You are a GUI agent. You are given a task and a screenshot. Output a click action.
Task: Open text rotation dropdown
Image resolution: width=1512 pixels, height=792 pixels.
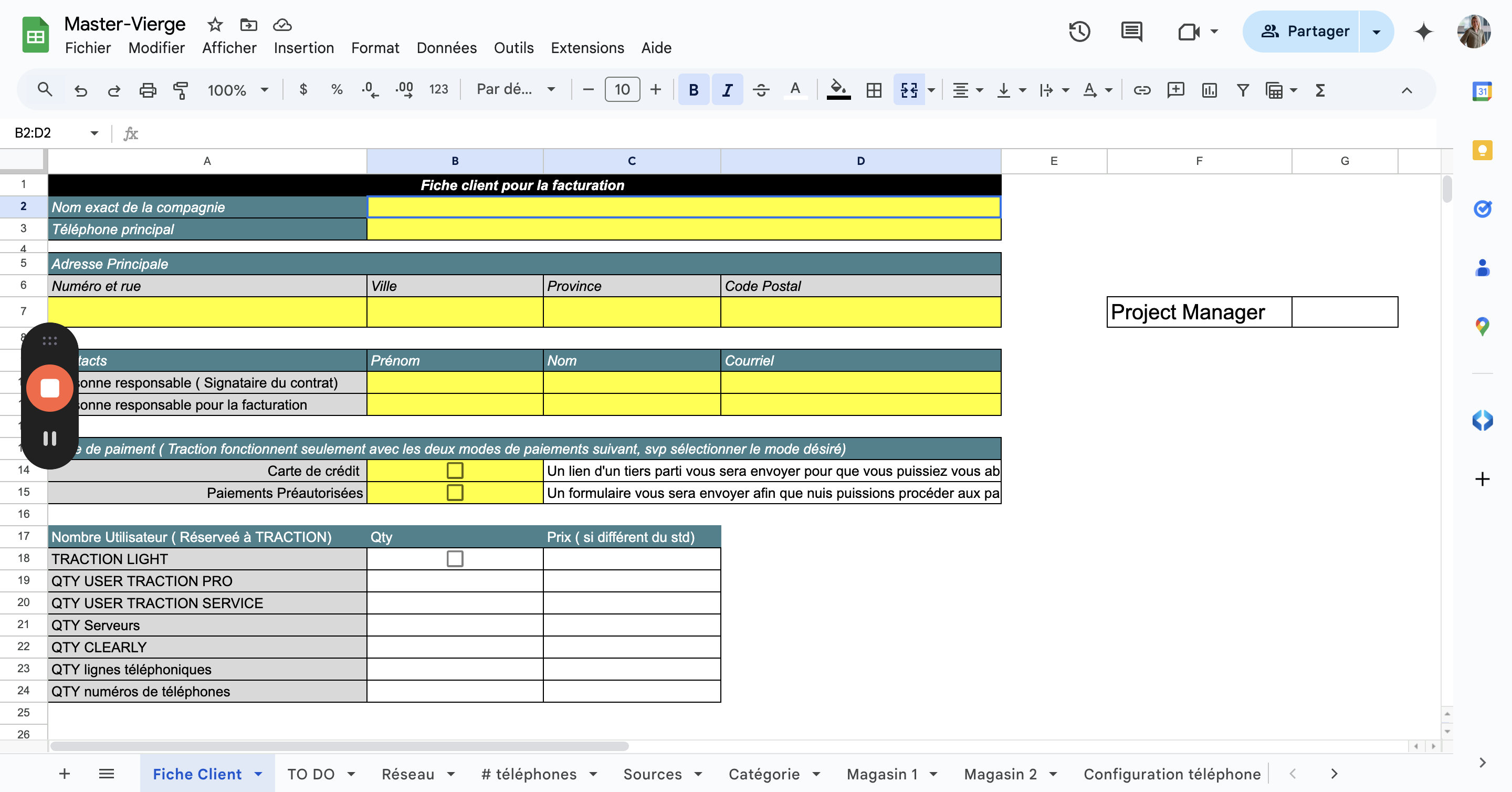tap(1097, 90)
